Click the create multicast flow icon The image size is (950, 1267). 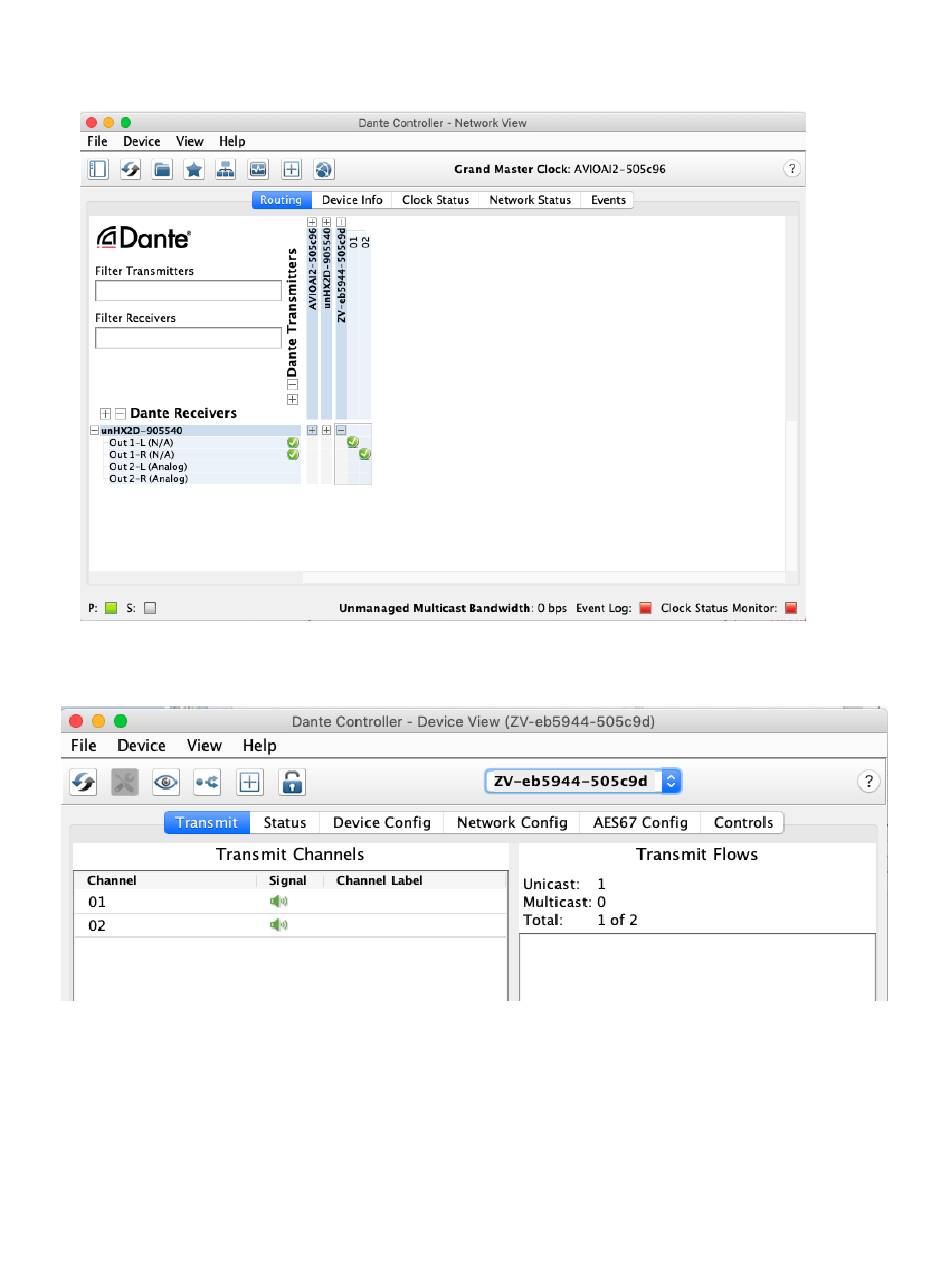[x=208, y=782]
